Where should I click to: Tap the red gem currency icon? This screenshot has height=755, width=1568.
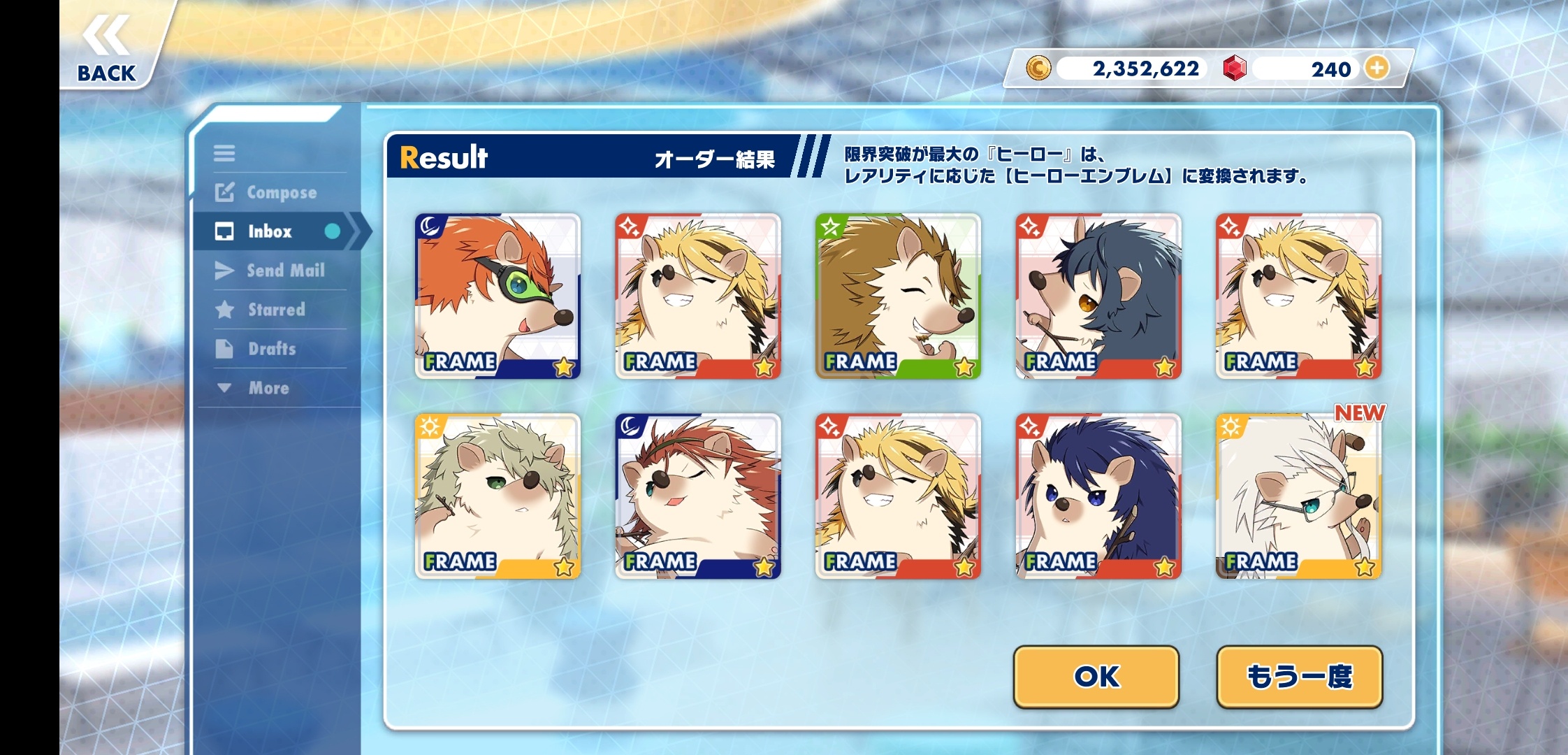[1235, 69]
